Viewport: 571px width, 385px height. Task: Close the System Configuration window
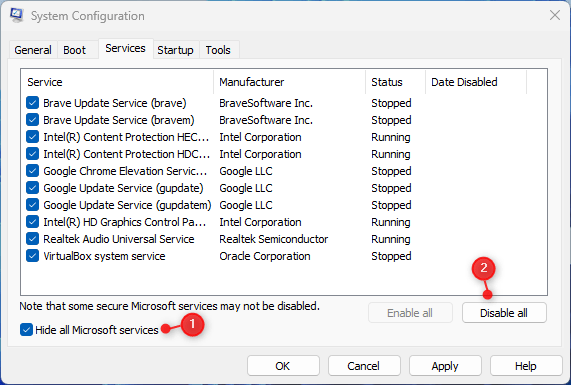[555, 15]
